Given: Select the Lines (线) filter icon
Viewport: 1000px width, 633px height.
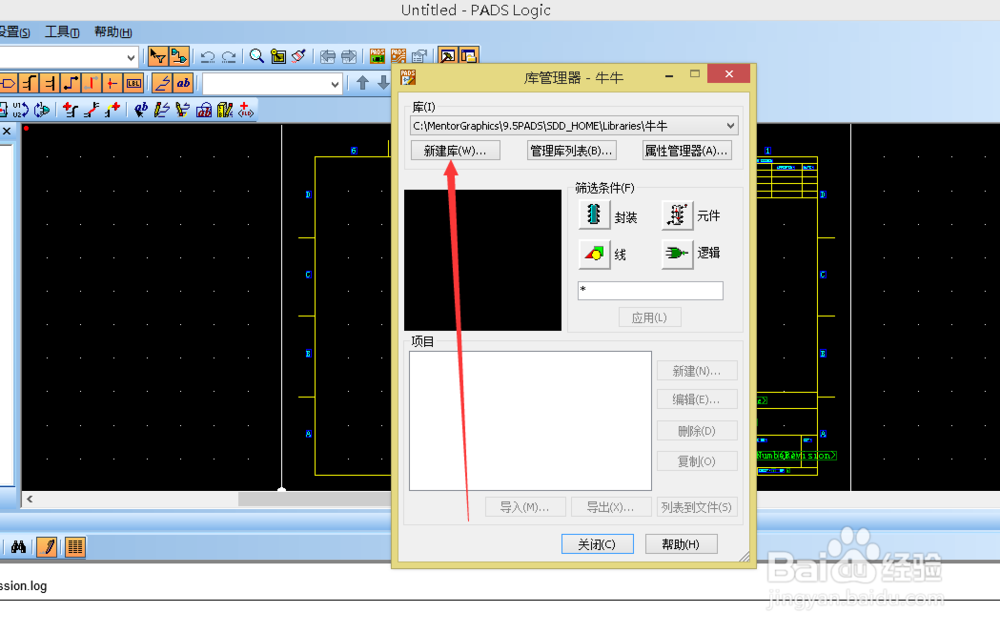Looking at the screenshot, I should 594,254.
